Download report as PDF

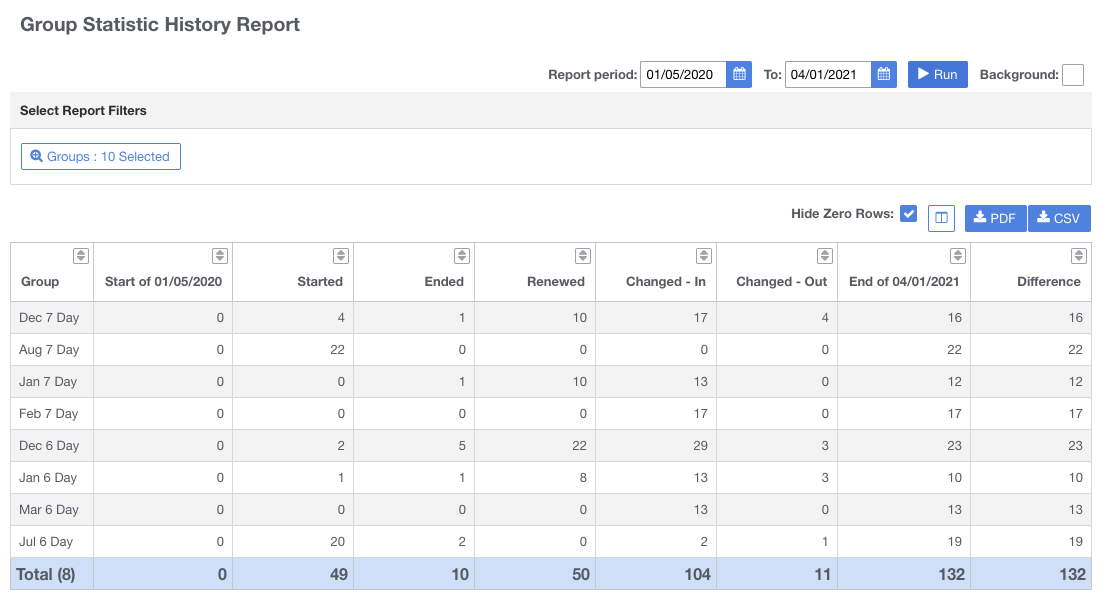tap(995, 218)
